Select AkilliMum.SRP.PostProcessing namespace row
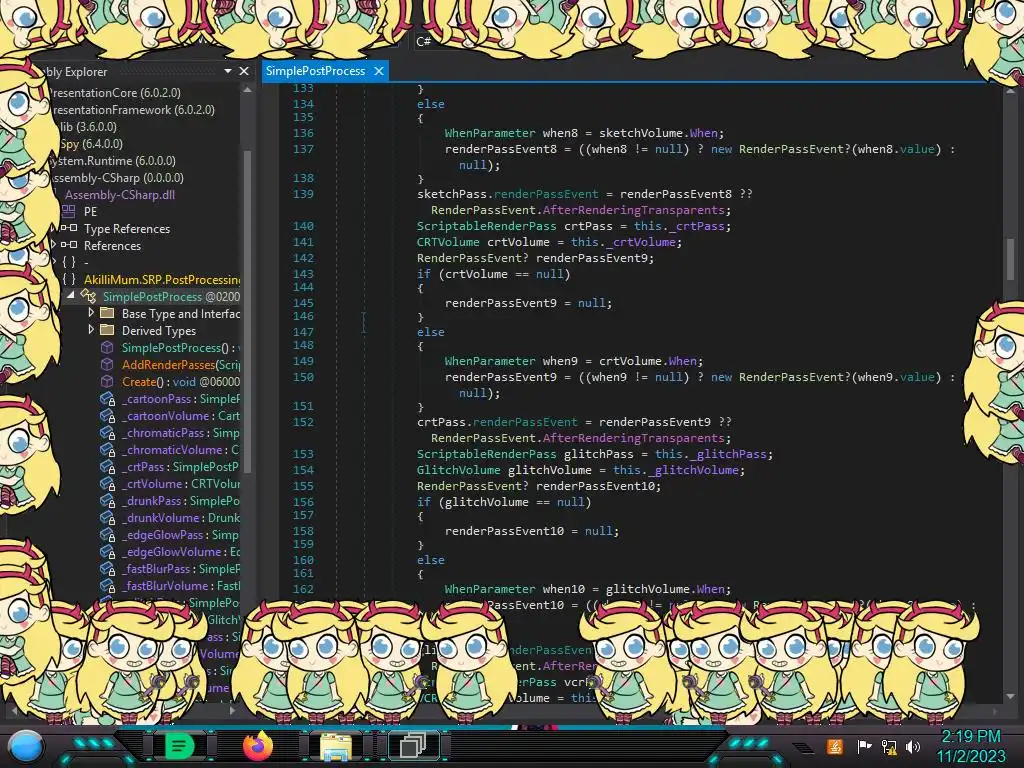This screenshot has width=1024, height=768. coord(162,280)
